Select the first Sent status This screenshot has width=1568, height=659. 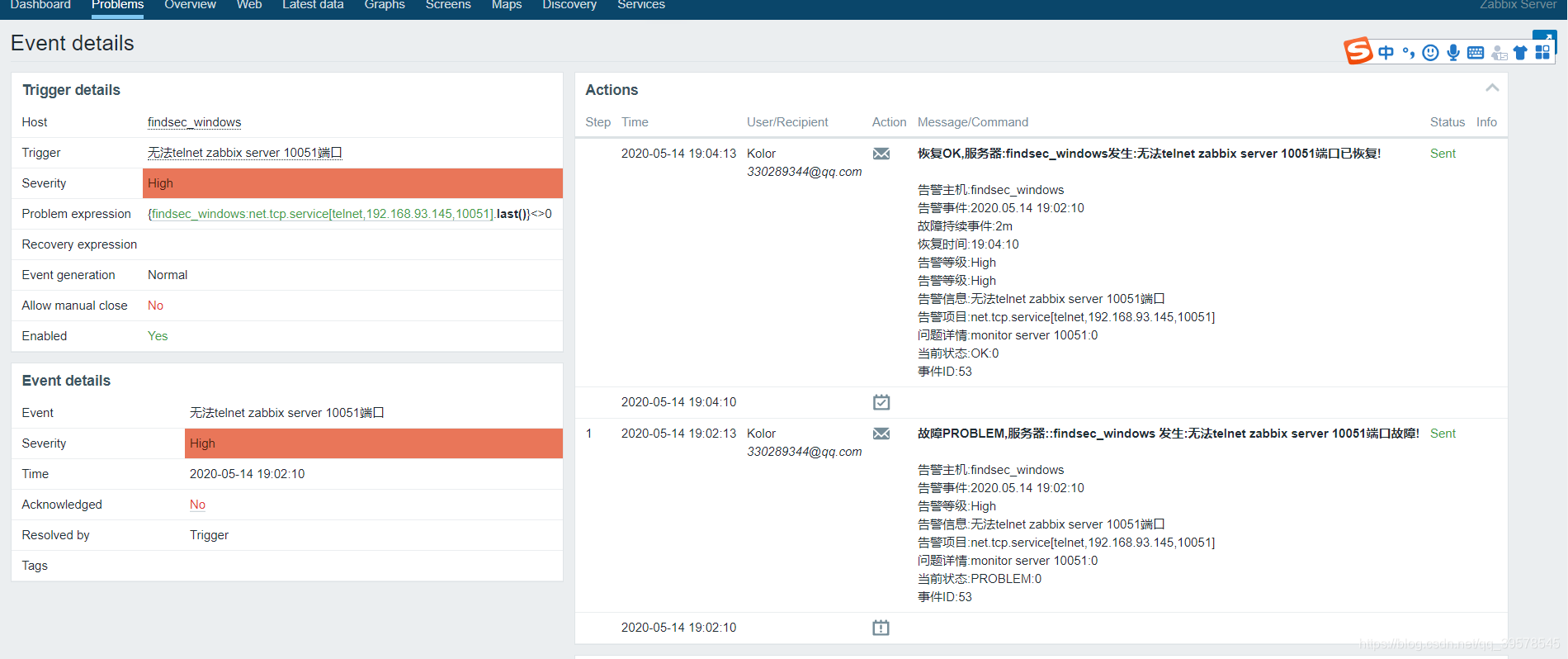pos(1443,154)
